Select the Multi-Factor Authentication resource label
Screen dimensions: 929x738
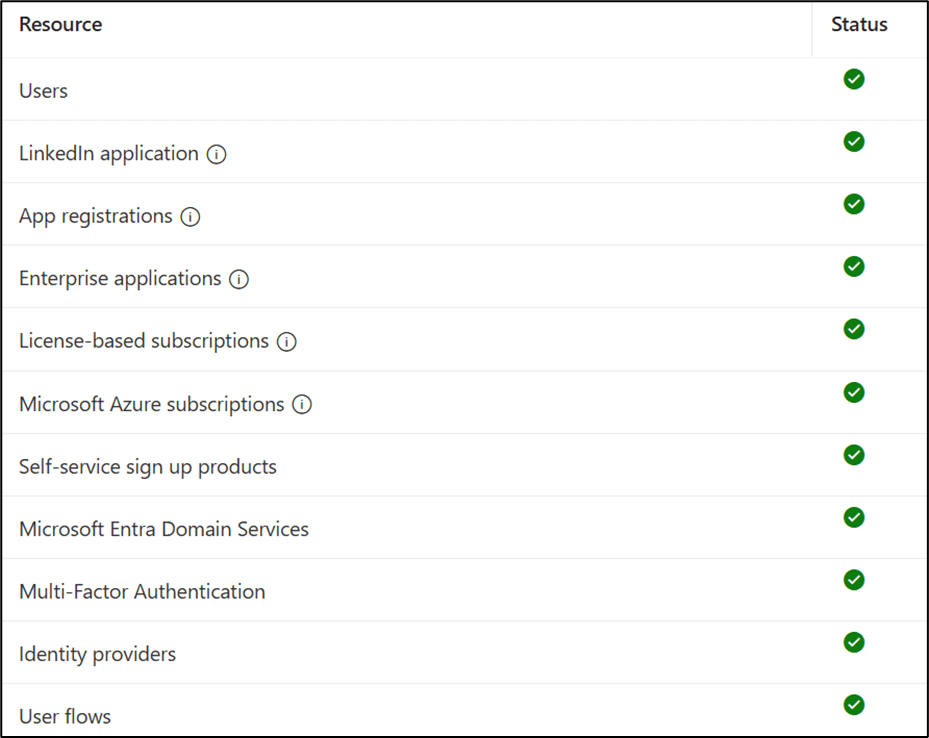point(142,592)
